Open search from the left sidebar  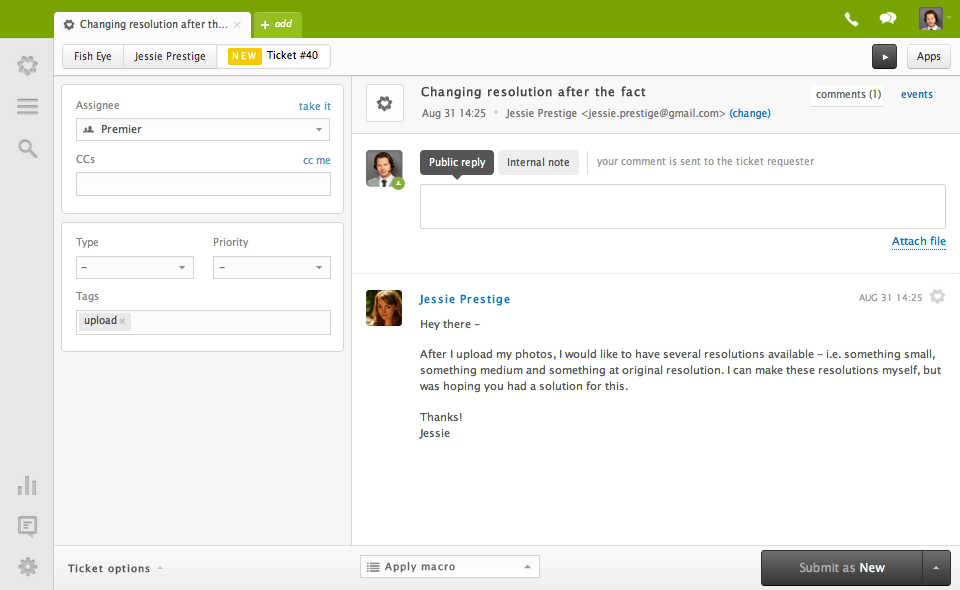(27, 146)
